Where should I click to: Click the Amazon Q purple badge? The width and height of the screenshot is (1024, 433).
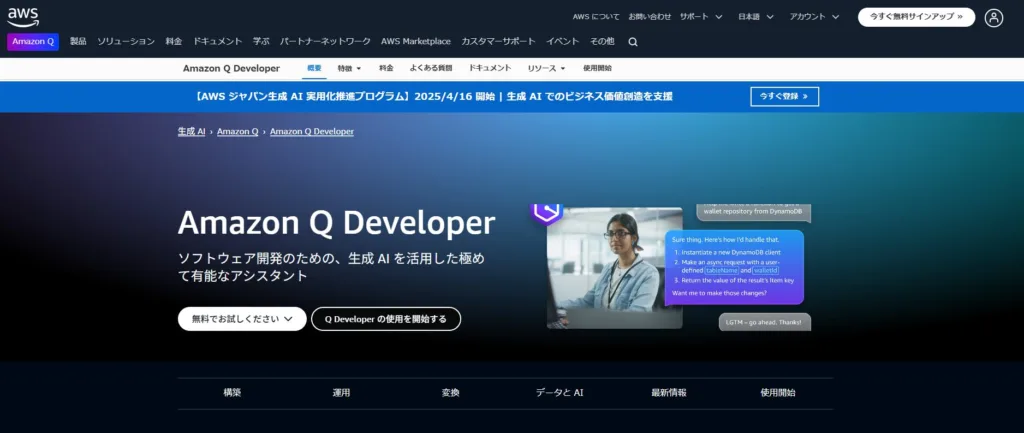pyautogui.click(x=33, y=42)
